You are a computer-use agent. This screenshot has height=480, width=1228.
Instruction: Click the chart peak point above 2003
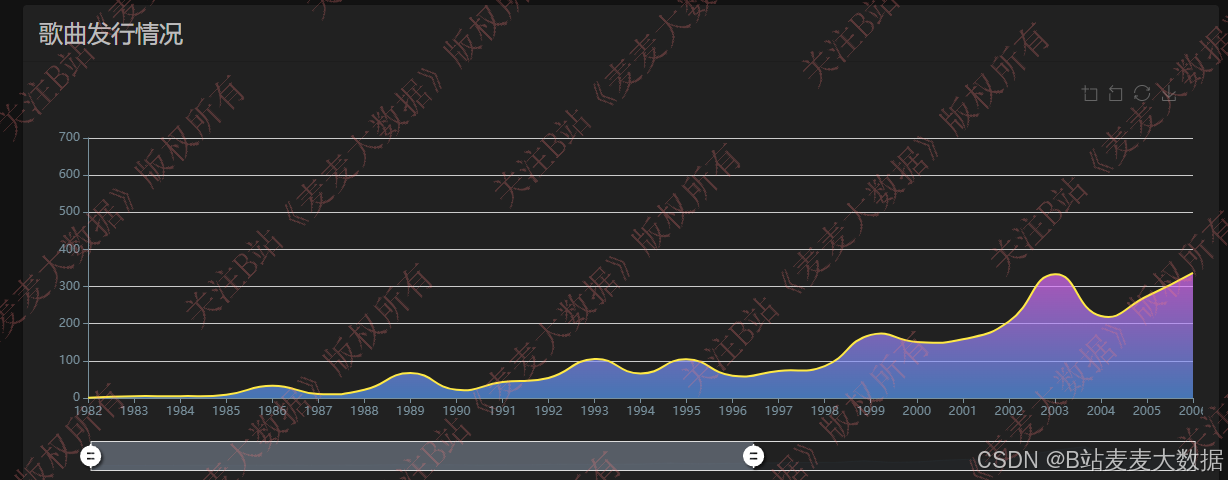[x=1054, y=273]
